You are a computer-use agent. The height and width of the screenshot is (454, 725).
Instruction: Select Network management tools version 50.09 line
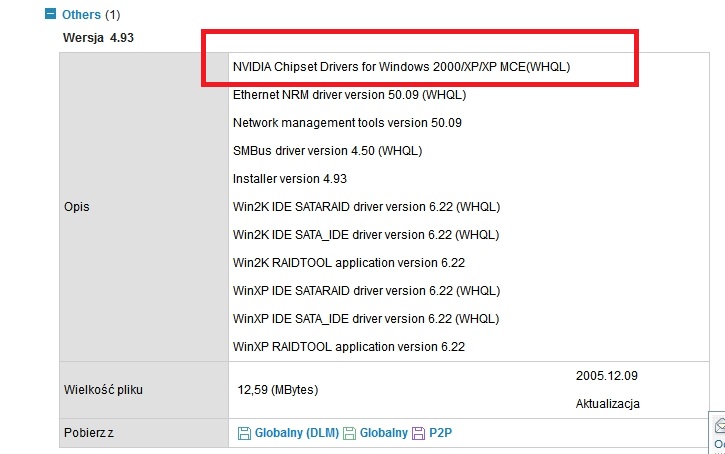pyautogui.click(x=347, y=123)
